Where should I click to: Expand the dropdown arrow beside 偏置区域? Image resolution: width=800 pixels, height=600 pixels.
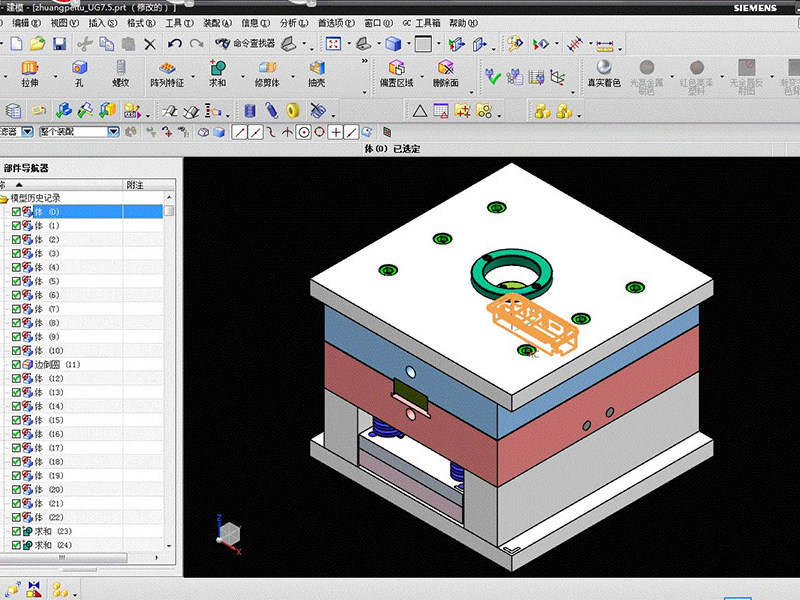(x=422, y=77)
